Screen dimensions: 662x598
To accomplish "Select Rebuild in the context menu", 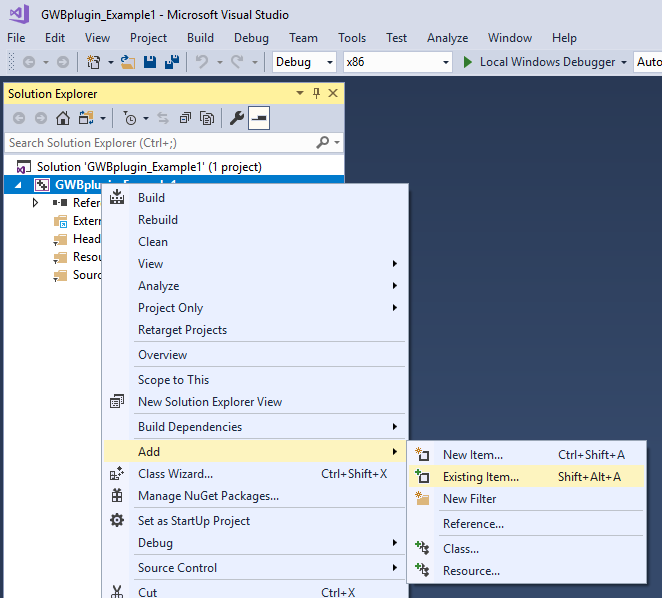I will [255, 220].
